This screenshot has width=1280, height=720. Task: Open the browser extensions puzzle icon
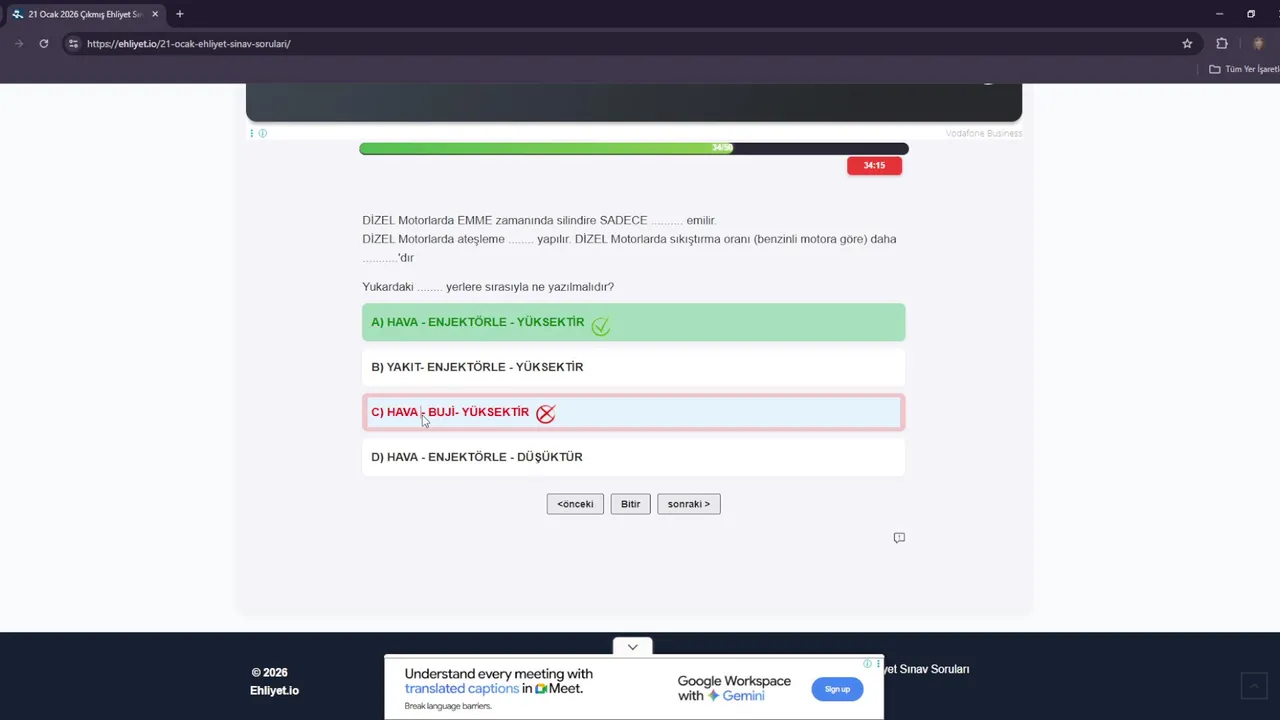coord(1222,44)
